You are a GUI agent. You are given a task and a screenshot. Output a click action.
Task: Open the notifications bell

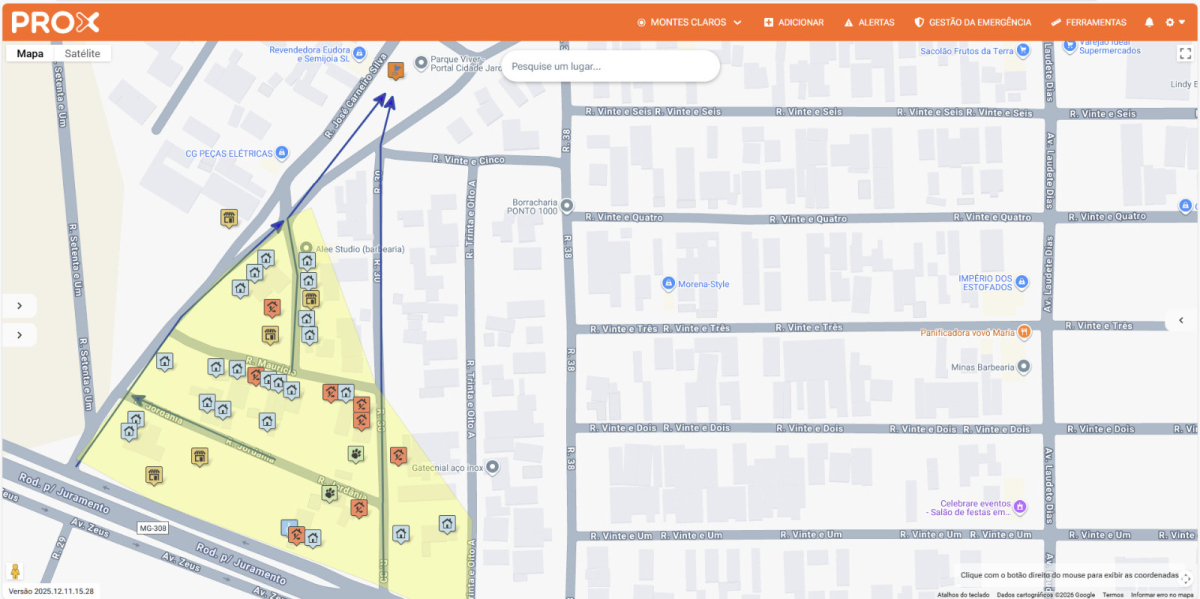[1149, 22]
